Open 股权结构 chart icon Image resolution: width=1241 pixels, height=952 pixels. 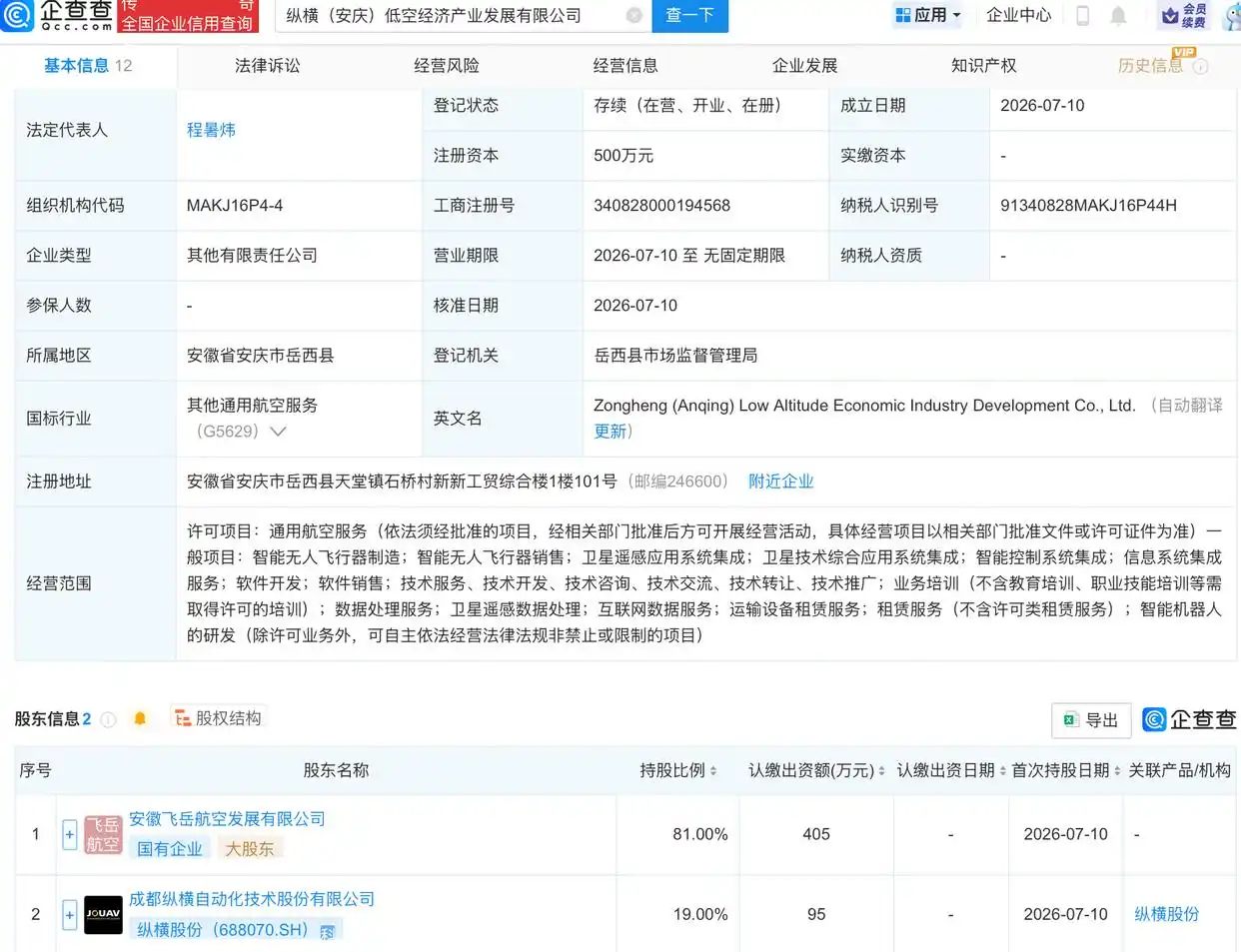pos(183,718)
